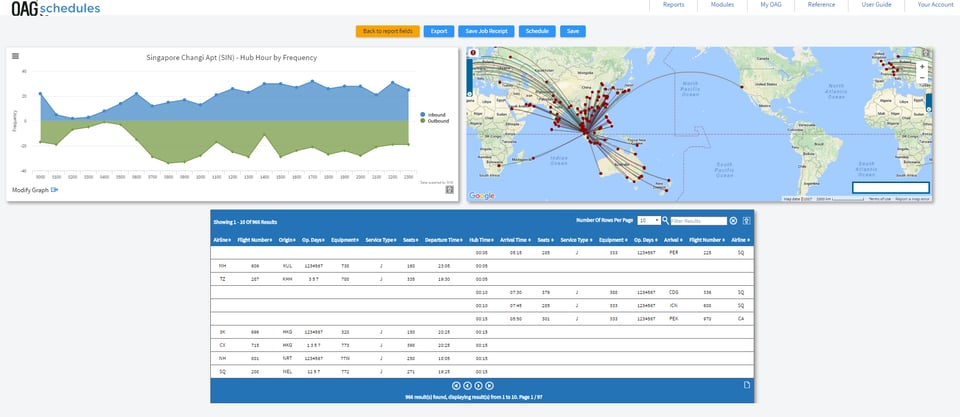Expand the results table to full screen

pyautogui.click(x=746, y=220)
